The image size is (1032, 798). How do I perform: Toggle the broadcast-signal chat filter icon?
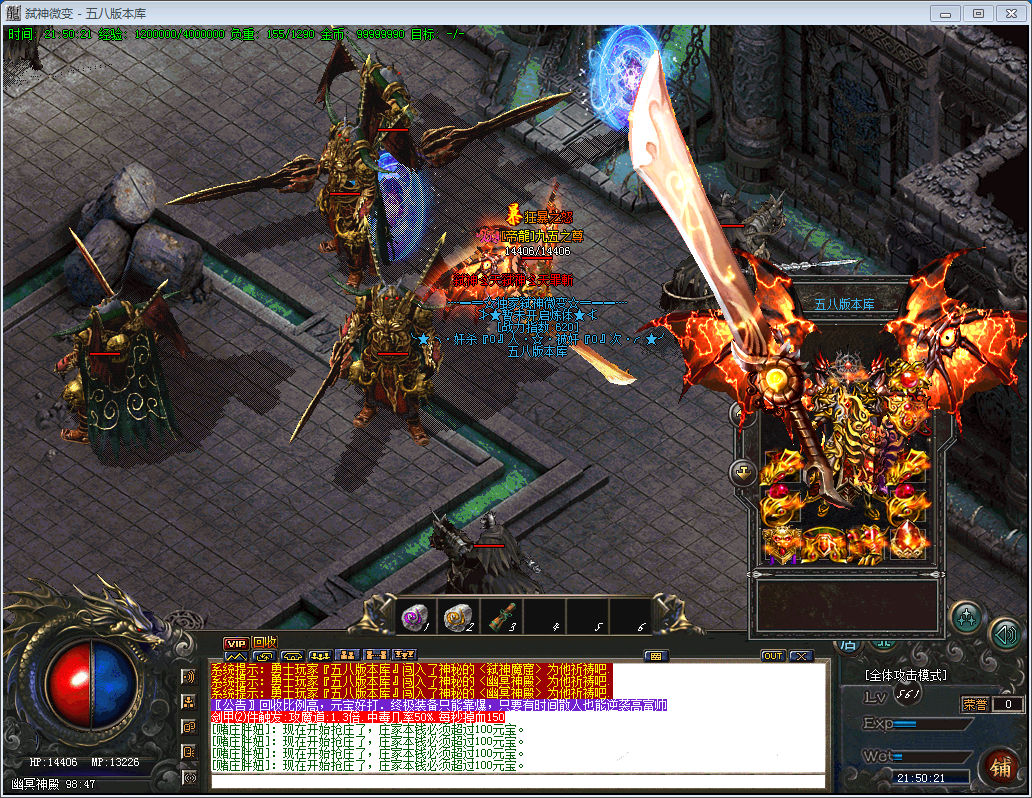tap(189, 778)
